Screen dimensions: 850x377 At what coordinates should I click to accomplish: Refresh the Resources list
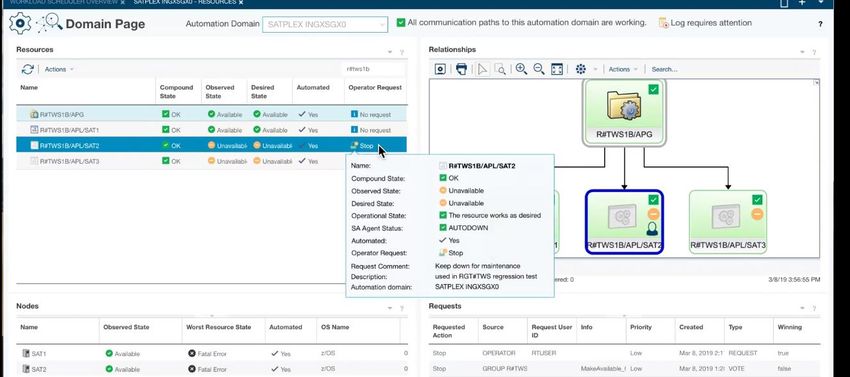[28, 69]
